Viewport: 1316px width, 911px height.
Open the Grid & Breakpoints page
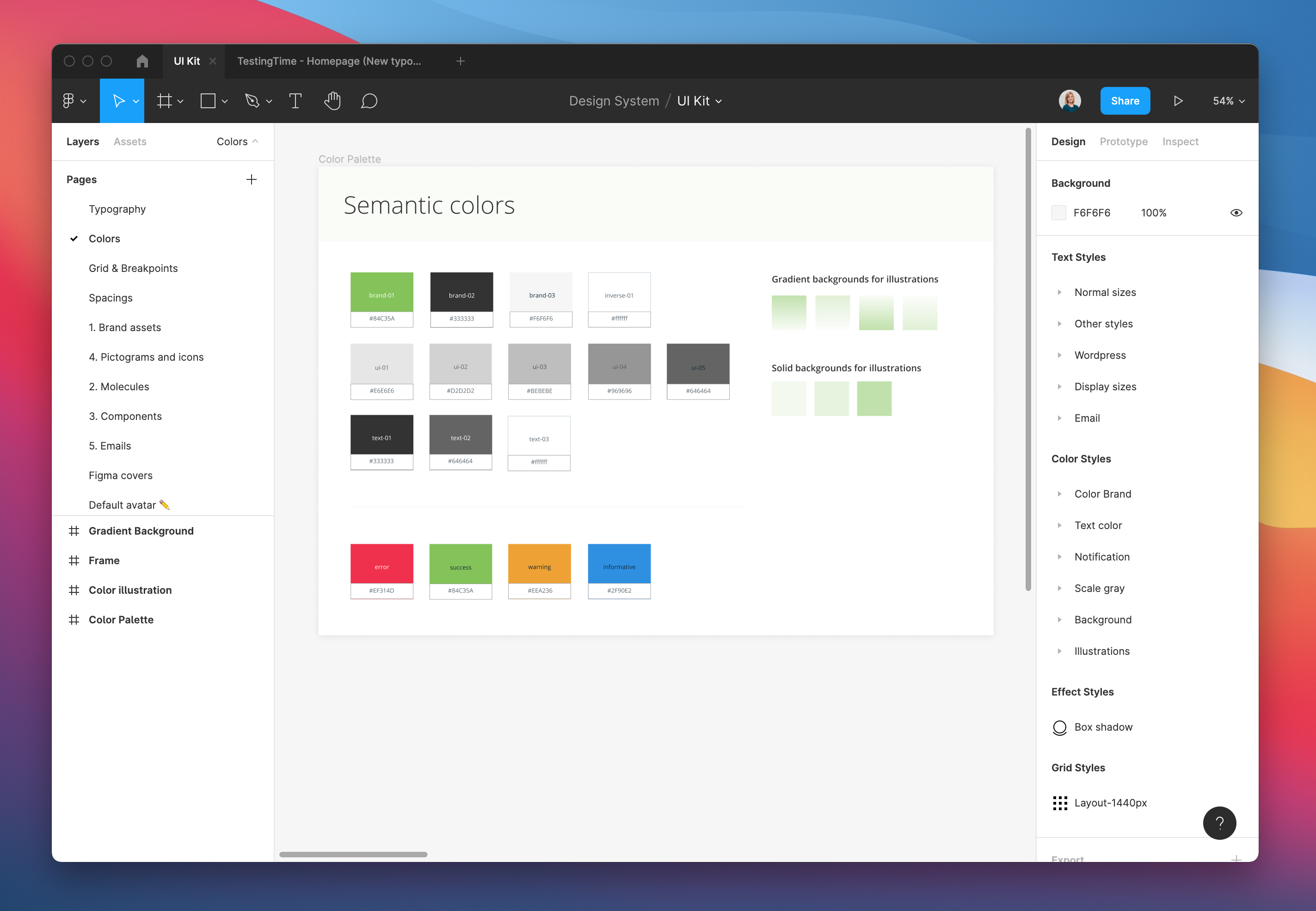133,268
